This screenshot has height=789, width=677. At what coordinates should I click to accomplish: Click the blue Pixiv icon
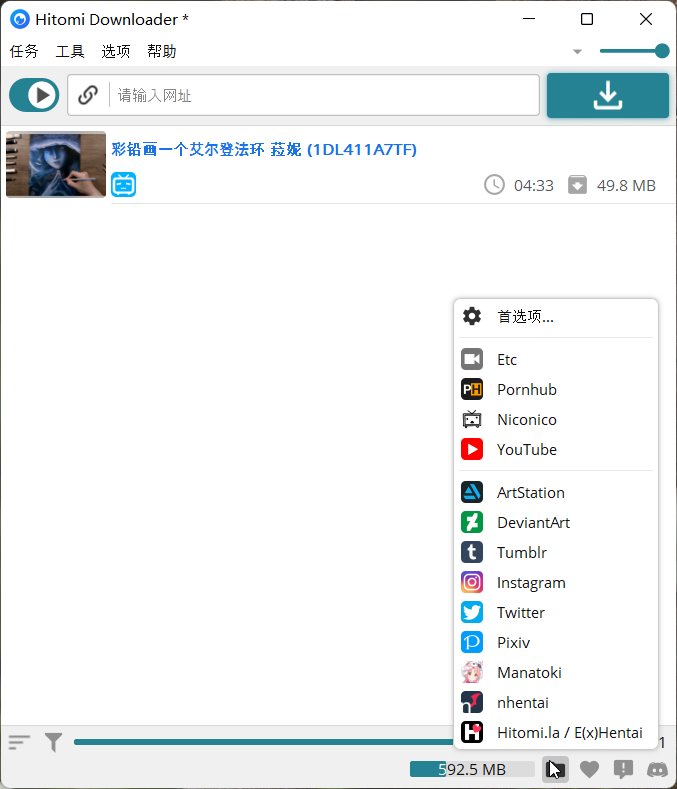point(472,643)
